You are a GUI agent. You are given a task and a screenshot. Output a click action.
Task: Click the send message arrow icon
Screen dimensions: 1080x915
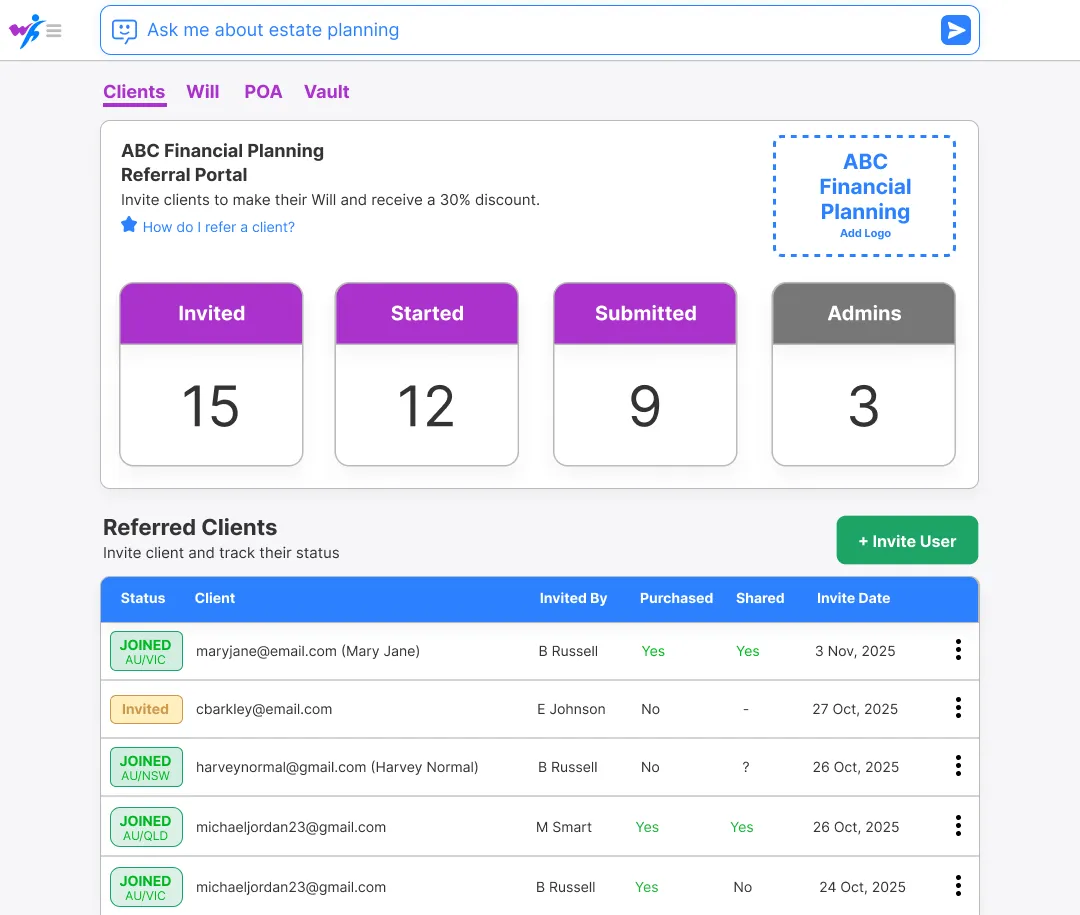pos(955,30)
